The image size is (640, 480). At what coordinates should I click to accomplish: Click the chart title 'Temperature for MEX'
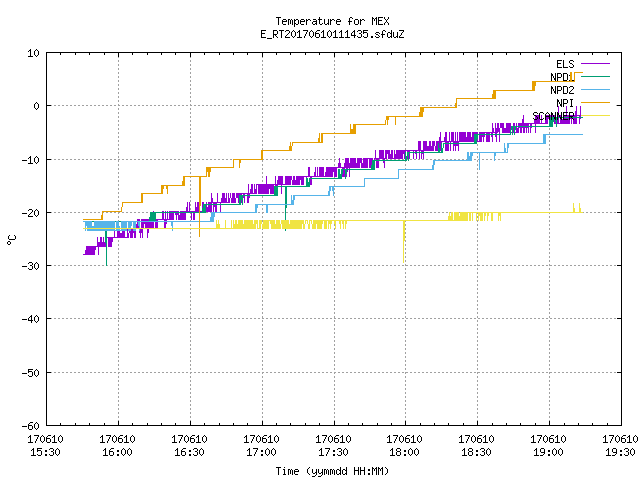point(332,21)
